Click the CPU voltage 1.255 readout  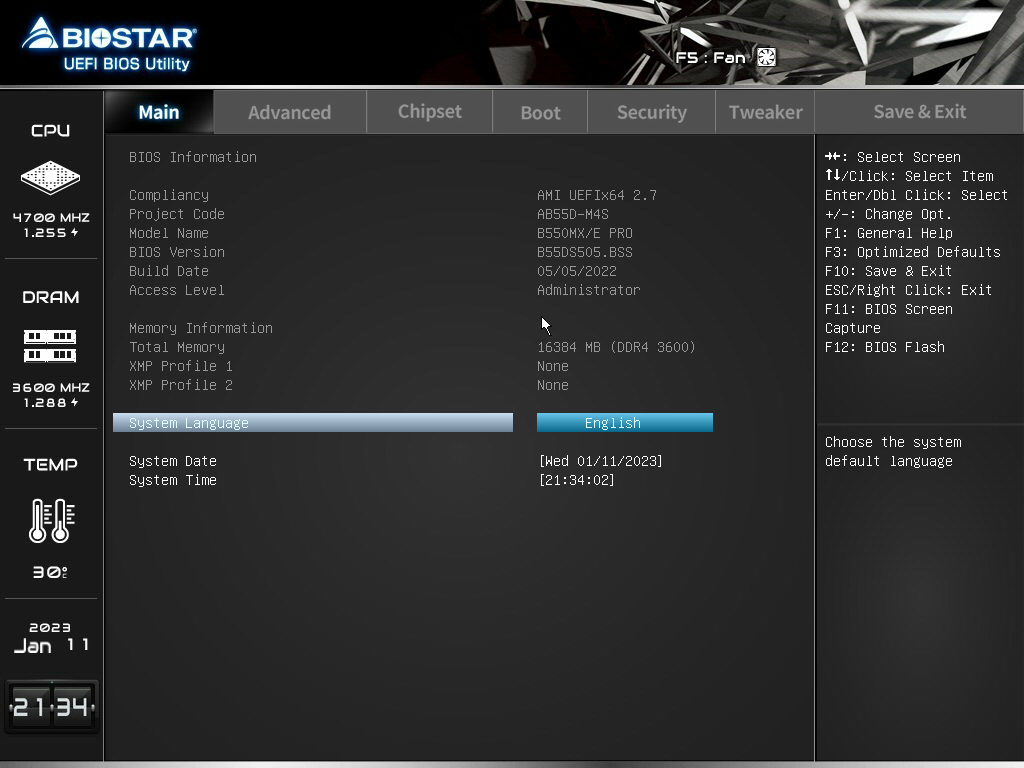[51, 232]
